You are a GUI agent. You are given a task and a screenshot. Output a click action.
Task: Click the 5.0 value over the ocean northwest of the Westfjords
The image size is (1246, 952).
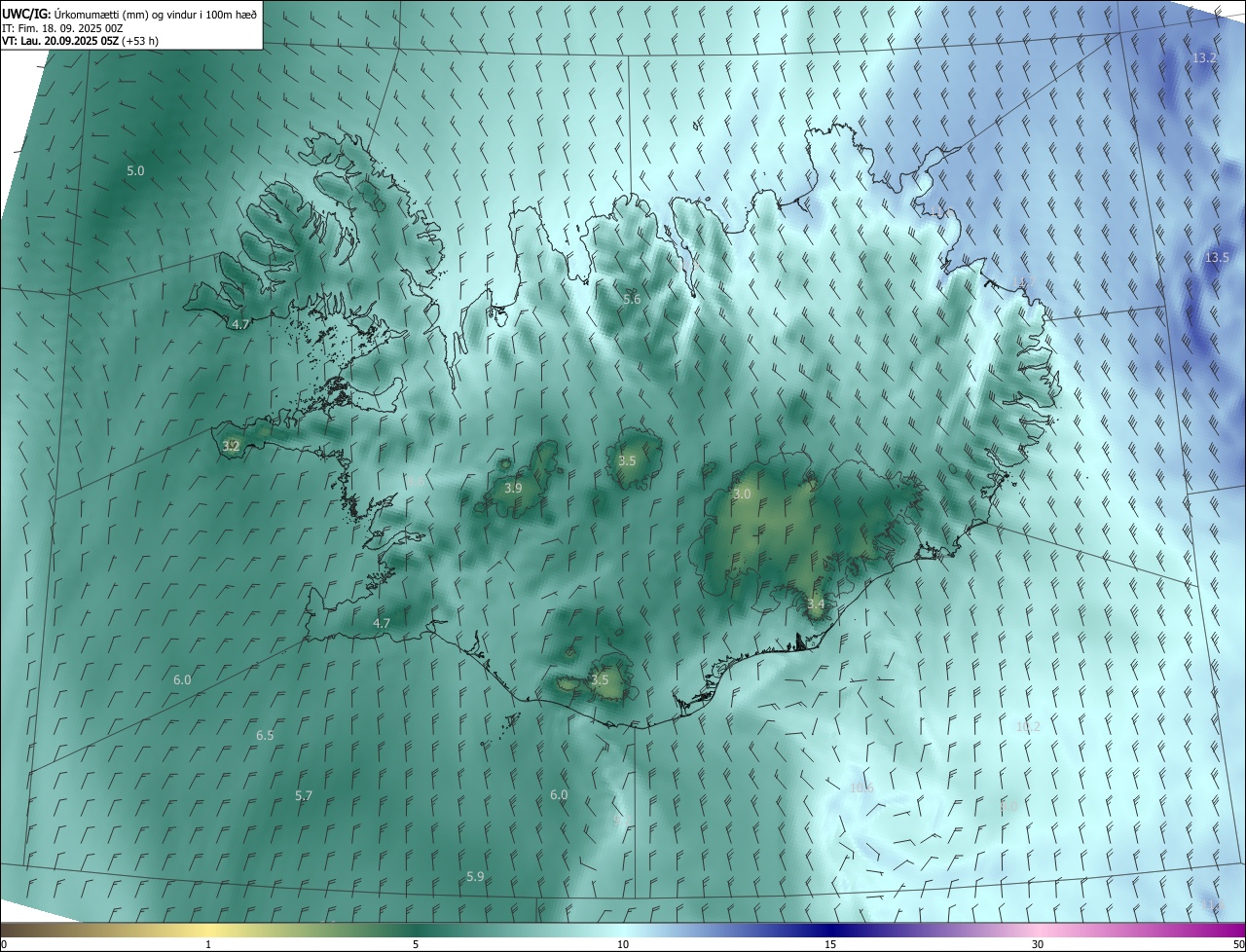click(135, 170)
